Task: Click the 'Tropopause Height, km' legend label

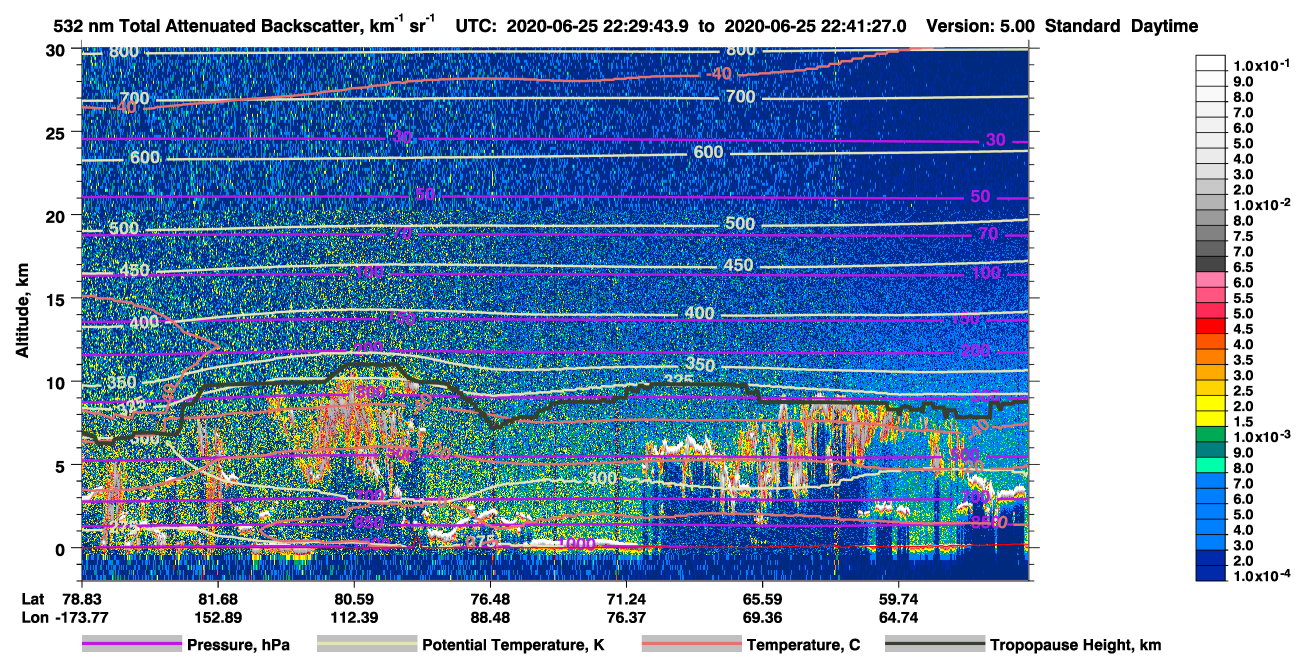Action: (1075, 645)
